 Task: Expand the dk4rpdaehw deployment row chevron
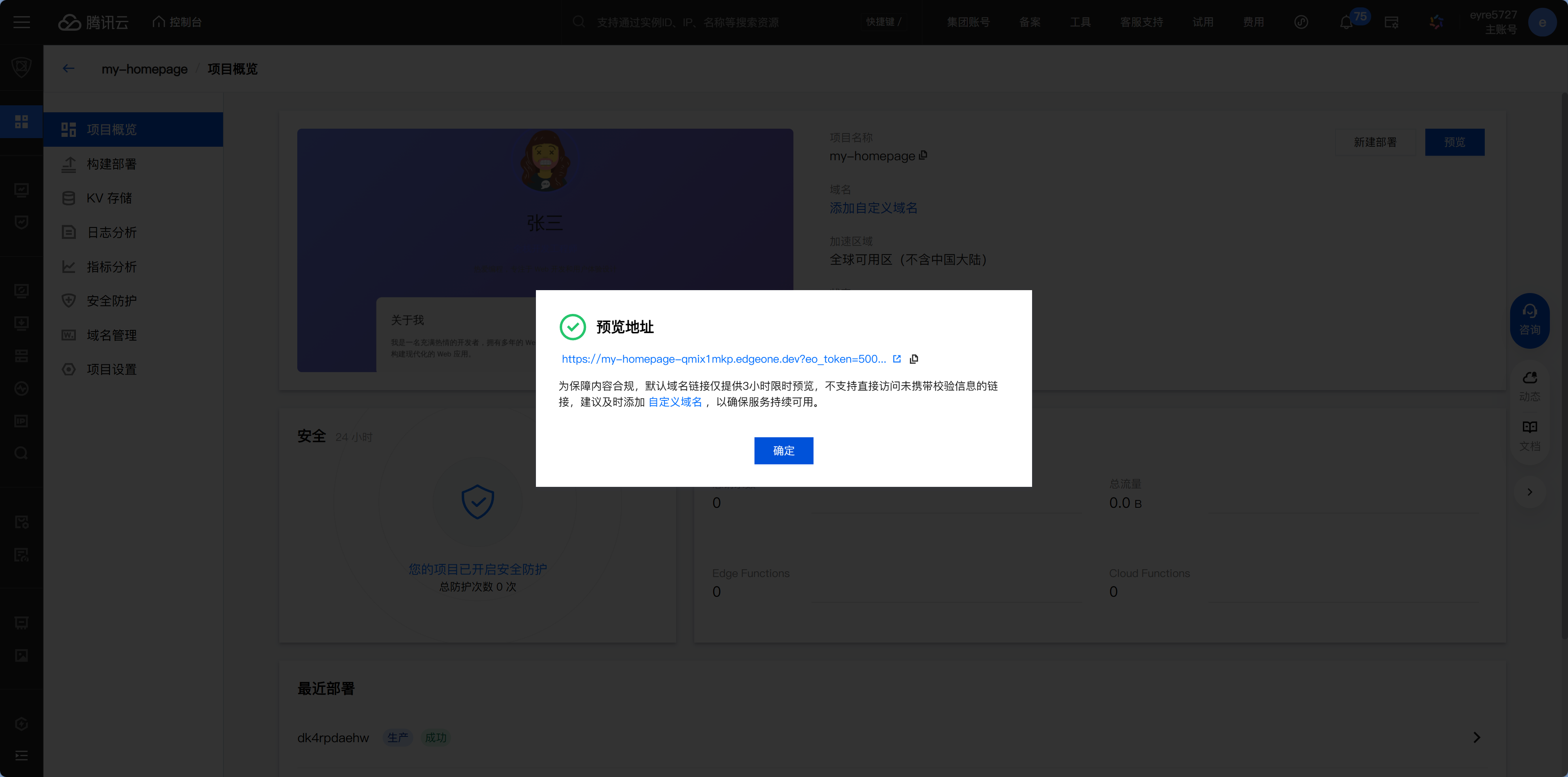1476,737
